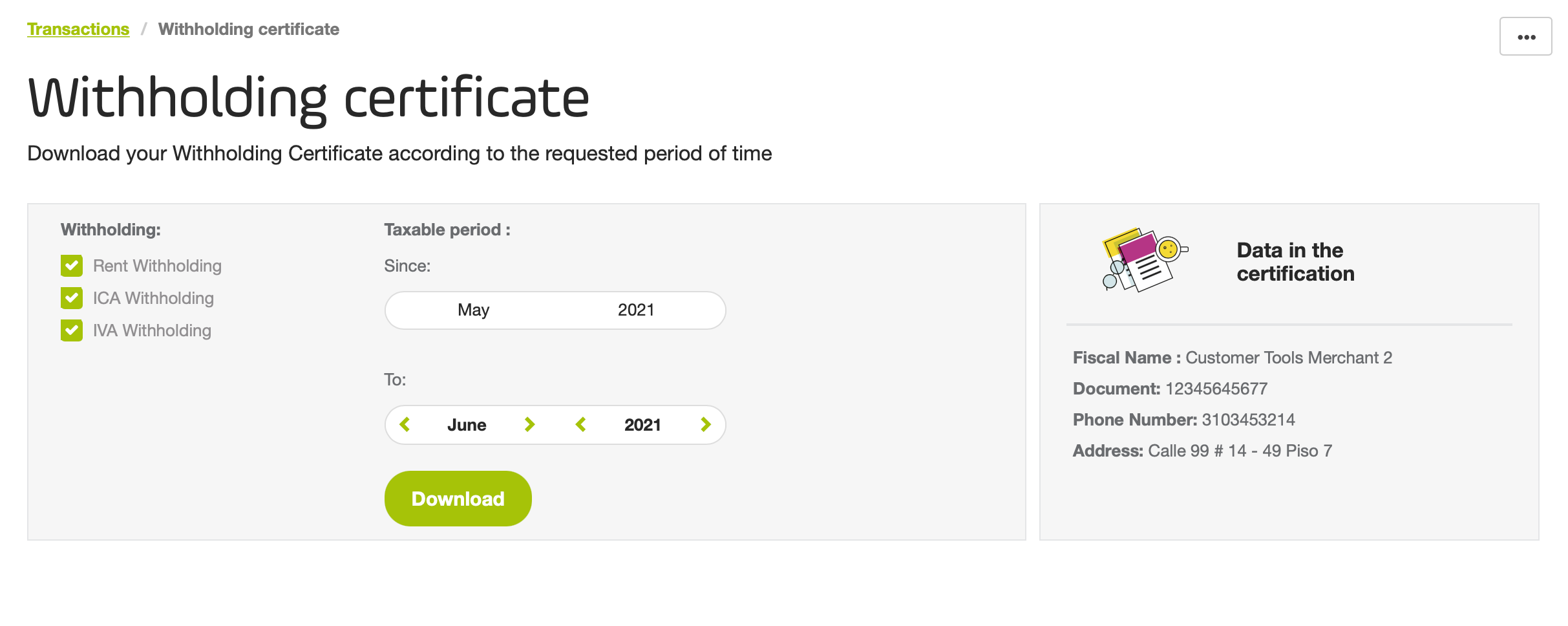1568x626 pixels.
Task: Navigate to Transactions breadcrumb link
Action: click(x=78, y=29)
